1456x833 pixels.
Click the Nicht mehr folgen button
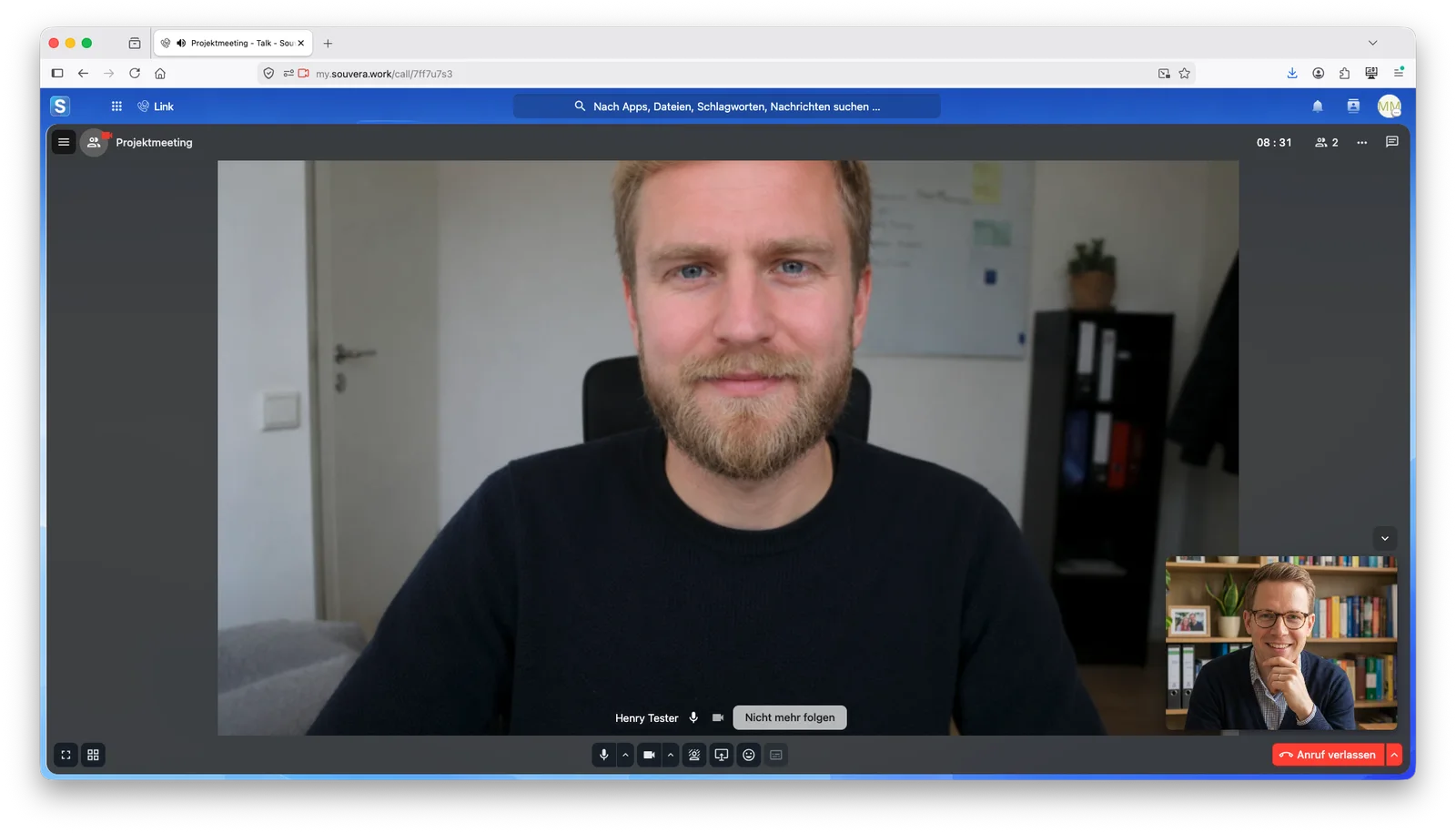tap(790, 717)
